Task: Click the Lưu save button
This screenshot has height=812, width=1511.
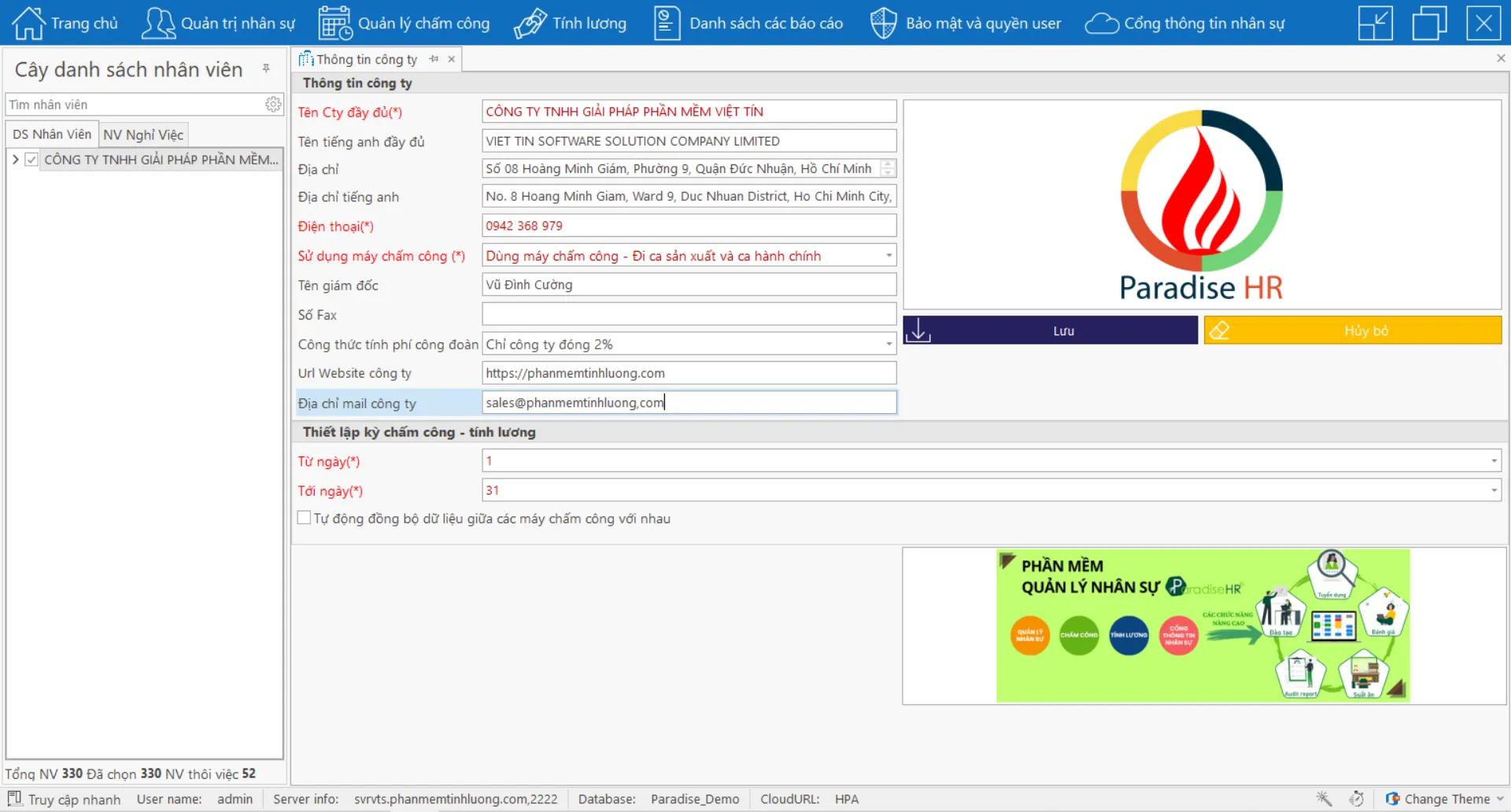Action: click(x=1050, y=330)
